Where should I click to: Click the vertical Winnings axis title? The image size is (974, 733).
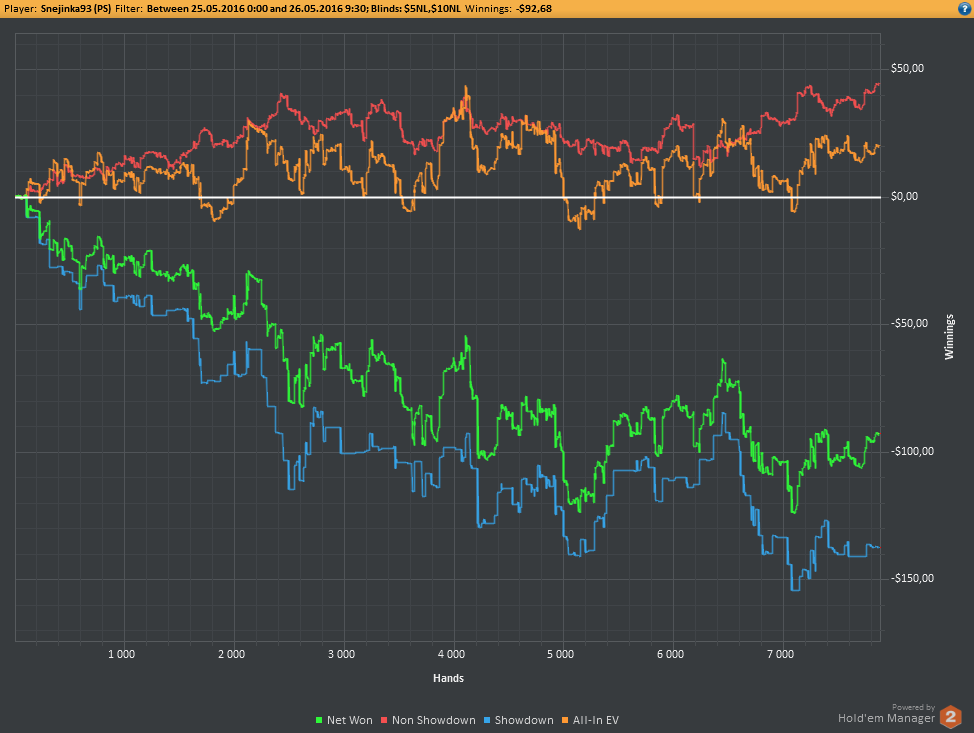(949, 337)
